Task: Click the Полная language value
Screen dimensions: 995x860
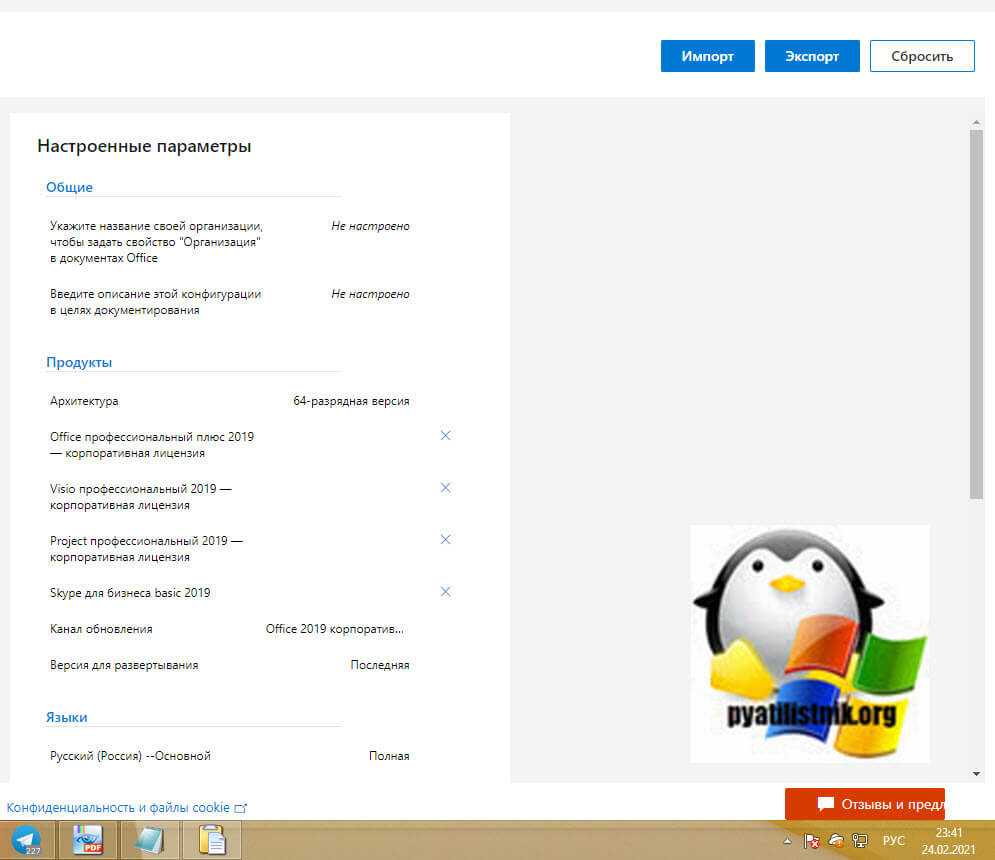Action: pos(389,756)
